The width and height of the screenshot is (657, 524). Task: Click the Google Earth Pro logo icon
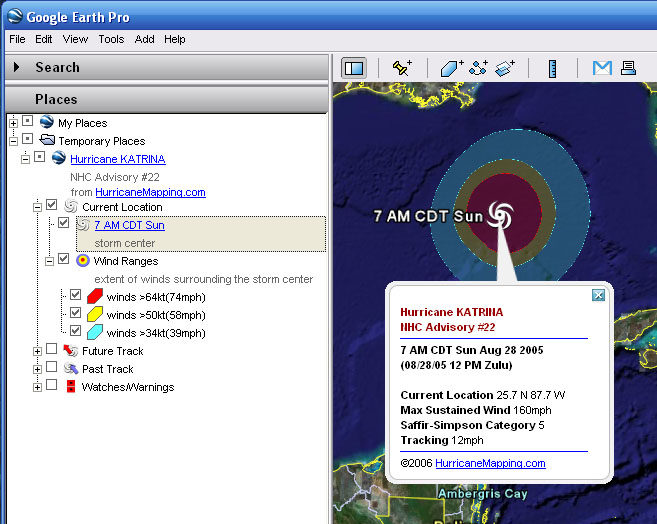(15, 17)
